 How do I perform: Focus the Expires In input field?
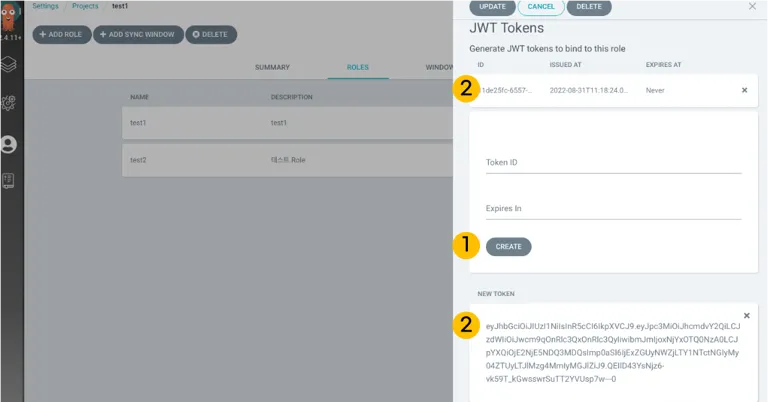[x=614, y=209]
